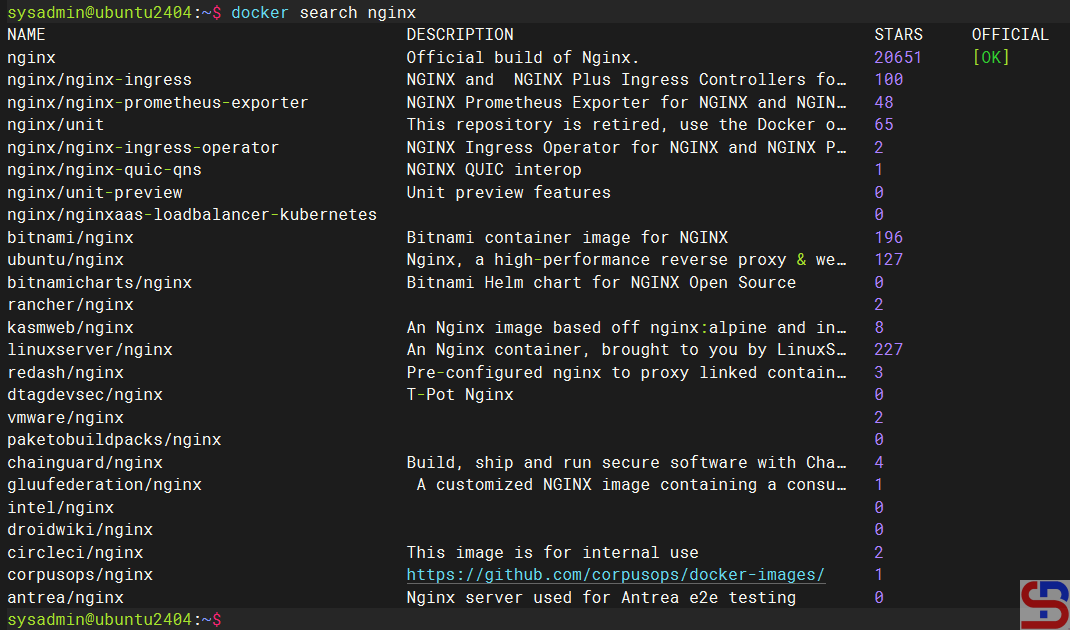
Task: Select the antrea/nginx image name
Action: [65, 598]
